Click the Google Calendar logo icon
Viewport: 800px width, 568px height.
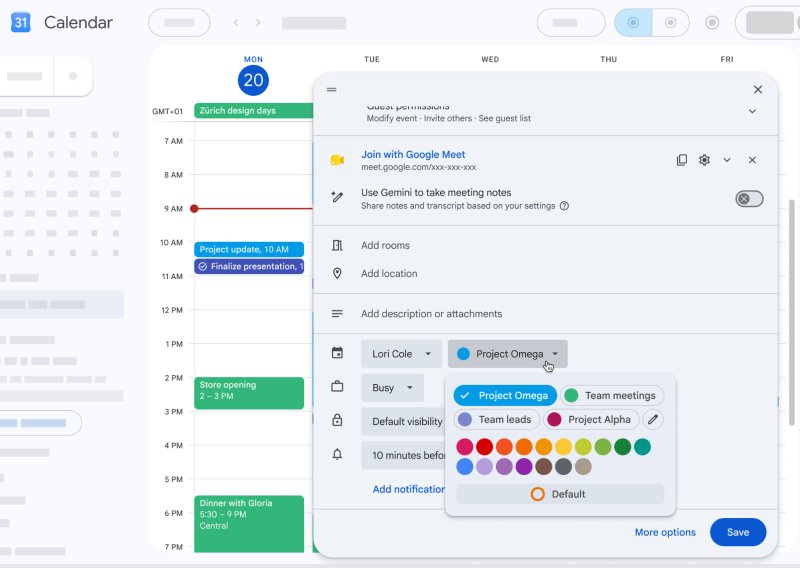click(x=20, y=22)
